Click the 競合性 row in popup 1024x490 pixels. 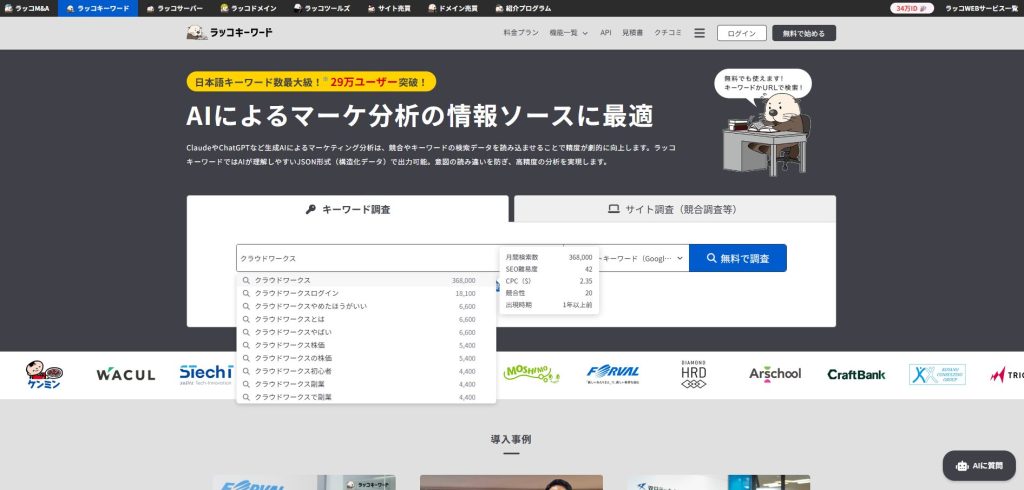549,293
